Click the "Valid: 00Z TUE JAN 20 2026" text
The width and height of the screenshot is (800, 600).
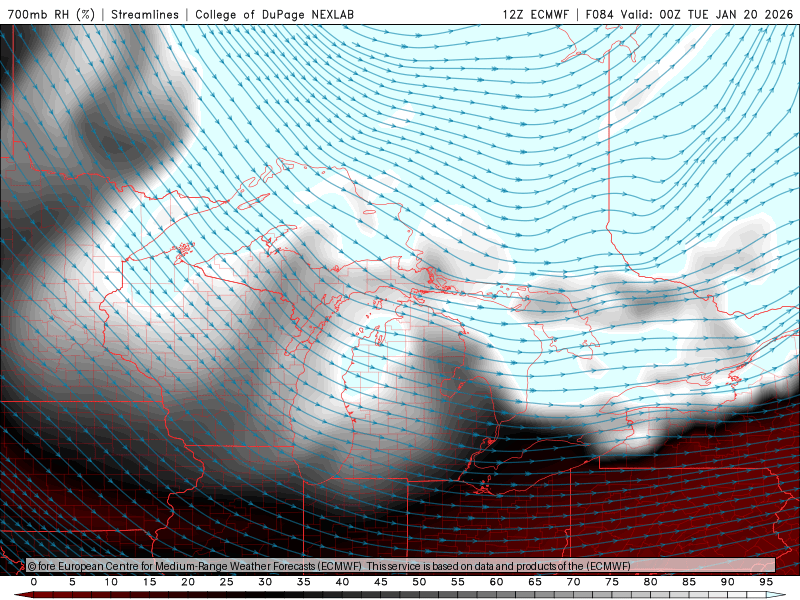pyautogui.click(x=707, y=14)
